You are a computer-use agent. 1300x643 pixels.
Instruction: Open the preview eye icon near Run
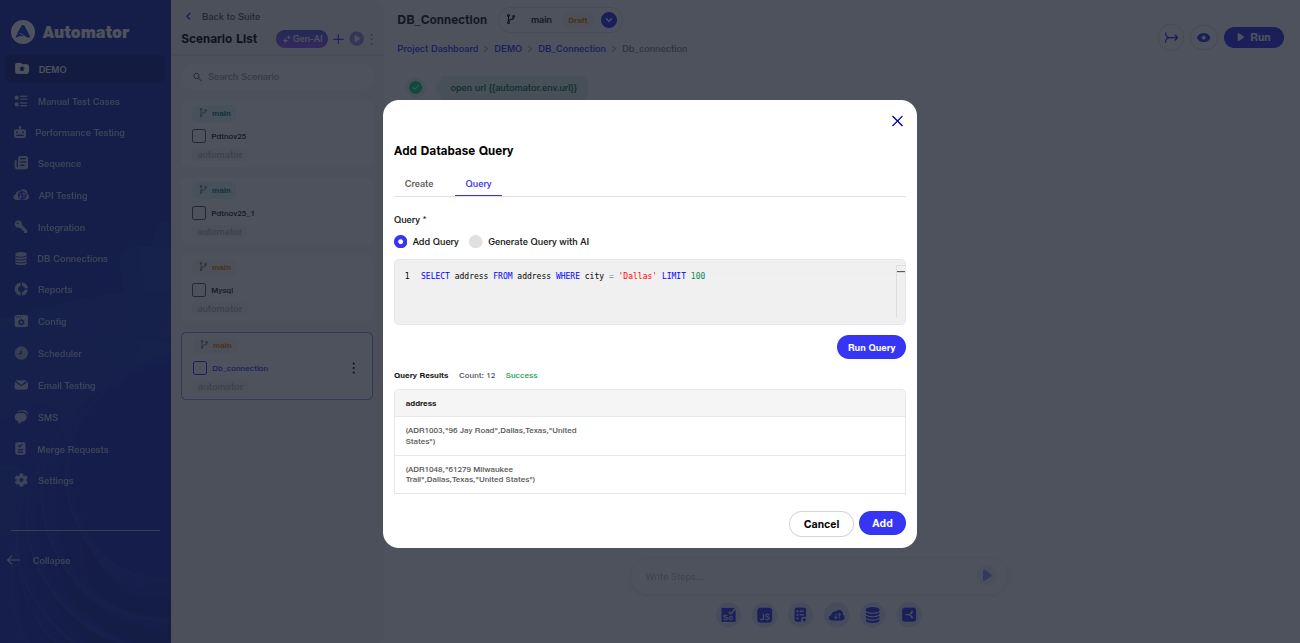(1204, 37)
